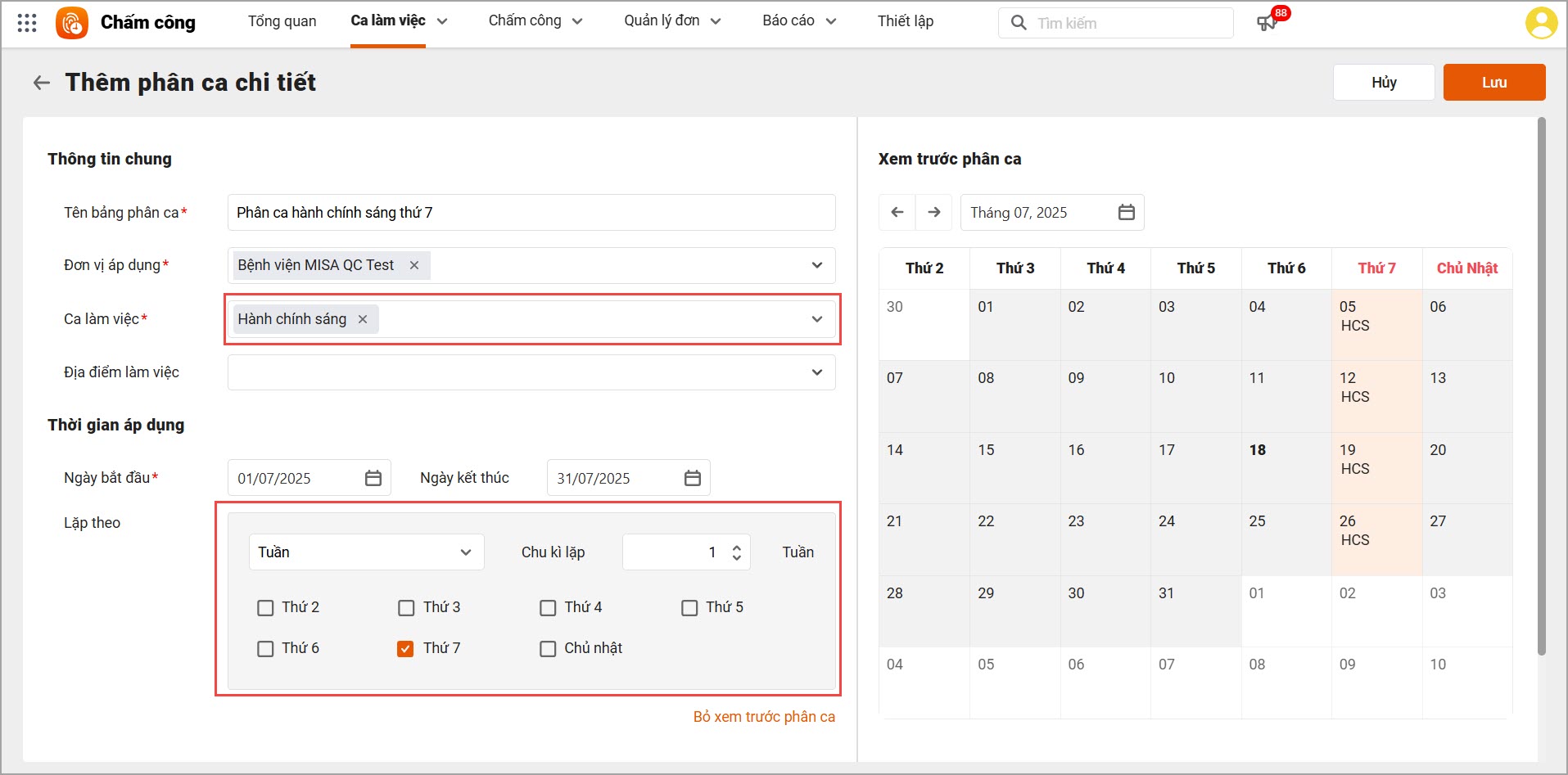Expand the Địa điểm làm việc dropdown
Image resolution: width=1568 pixels, height=775 pixels.
816,372
